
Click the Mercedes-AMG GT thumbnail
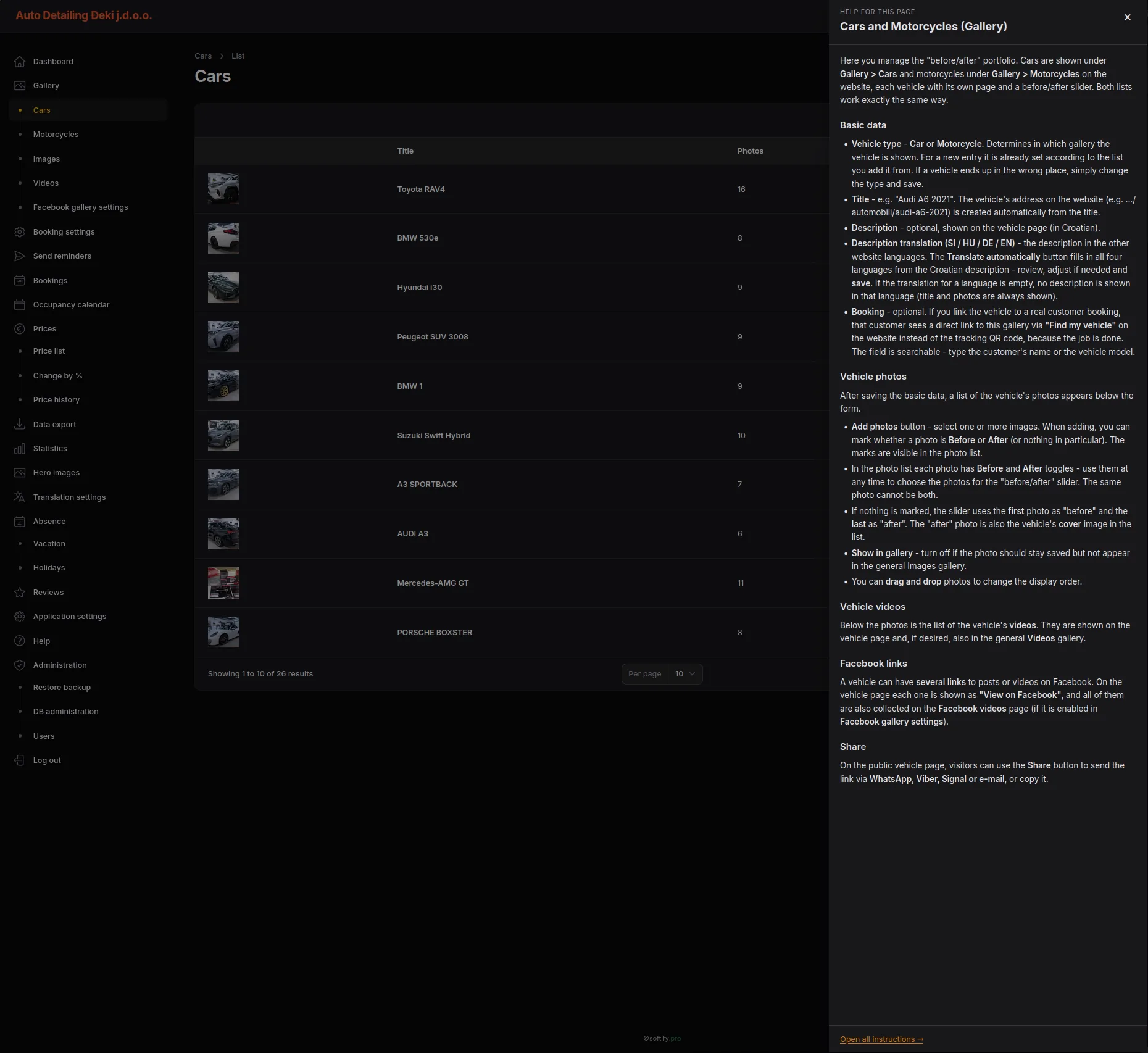click(223, 583)
